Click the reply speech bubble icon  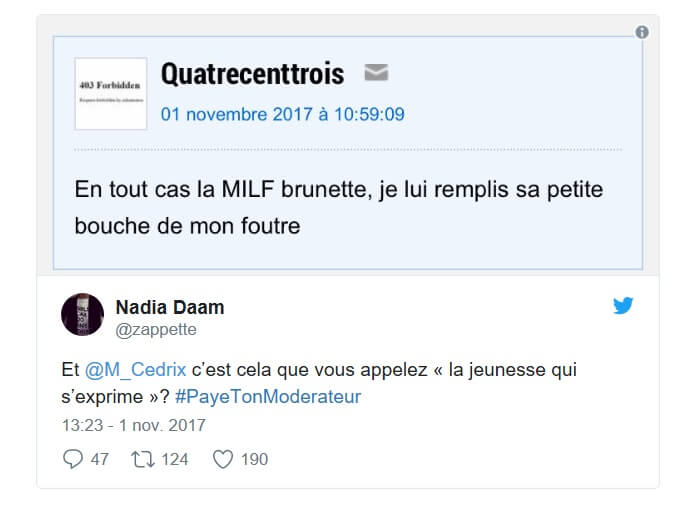click(x=72, y=459)
